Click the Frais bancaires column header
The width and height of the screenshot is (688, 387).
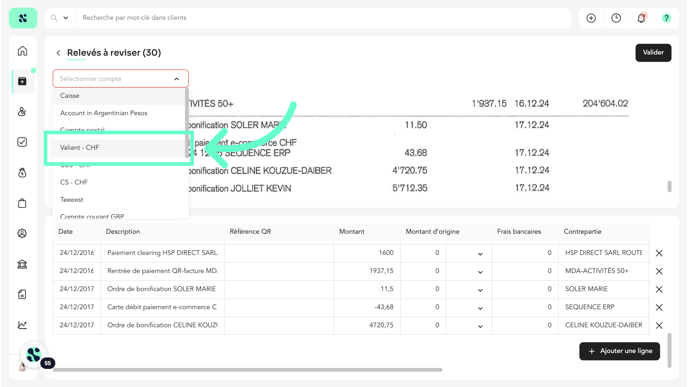pyautogui.click(x=519, y=231)
